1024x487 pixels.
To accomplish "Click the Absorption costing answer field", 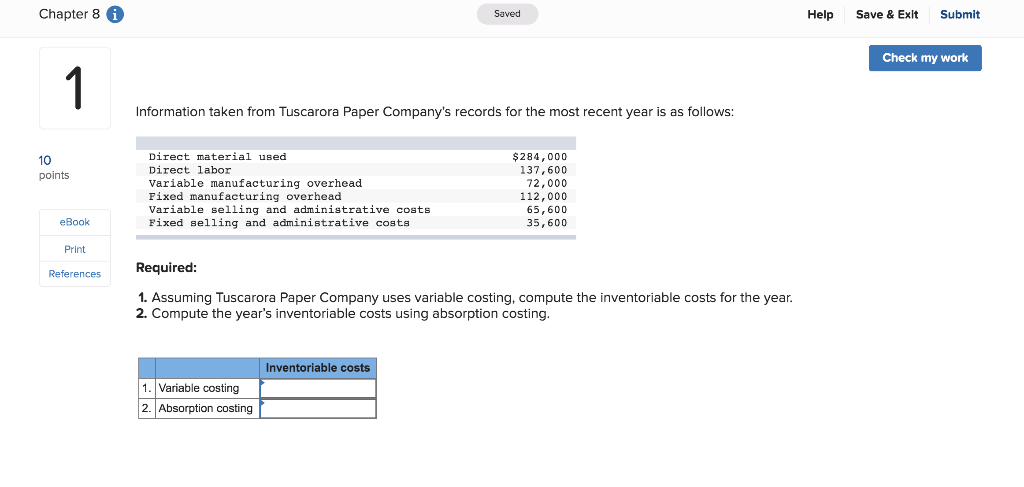I will pyautogui.click(x=318, y=409).
